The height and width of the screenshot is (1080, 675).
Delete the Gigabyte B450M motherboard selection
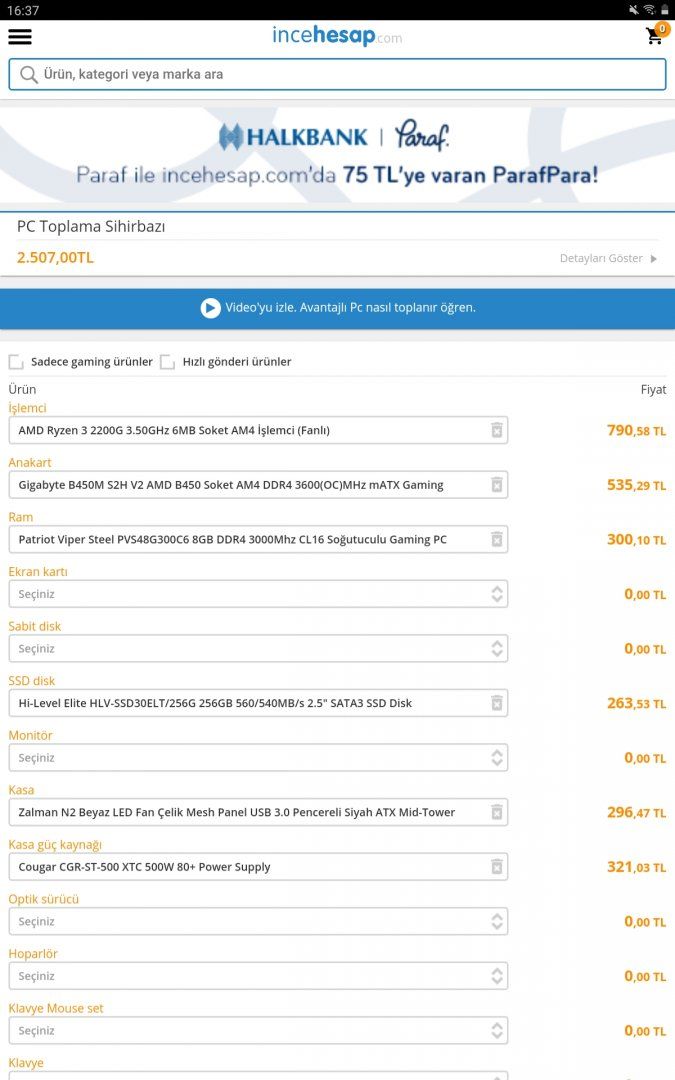point(496,485)
